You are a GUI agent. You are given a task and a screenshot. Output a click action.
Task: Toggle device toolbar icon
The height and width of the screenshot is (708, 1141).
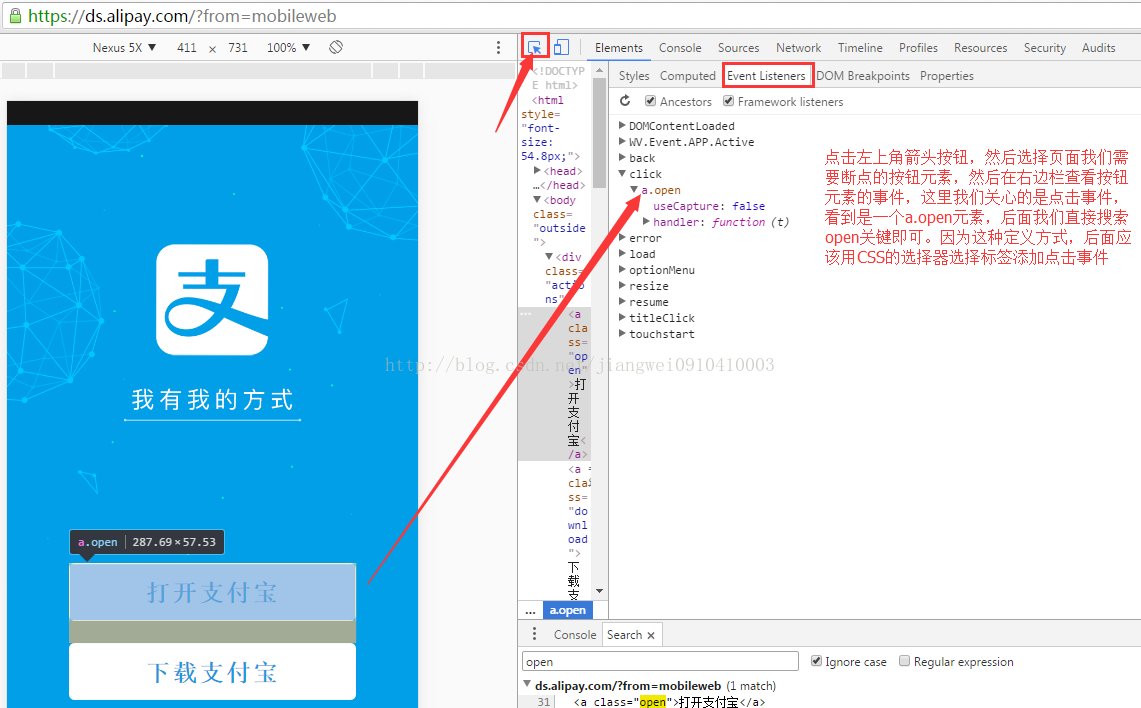pos(561,47)
